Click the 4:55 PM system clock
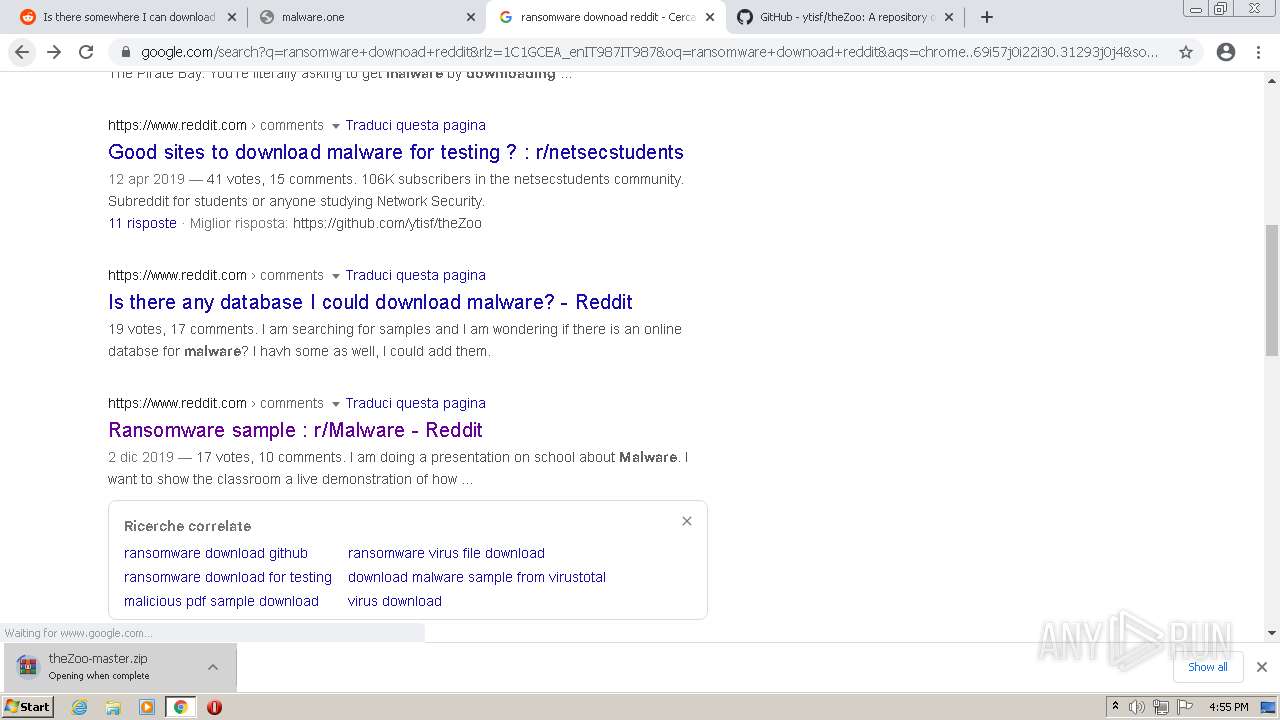The height and width of the screenshot is (720, 1280). [x=1228, y=707]
